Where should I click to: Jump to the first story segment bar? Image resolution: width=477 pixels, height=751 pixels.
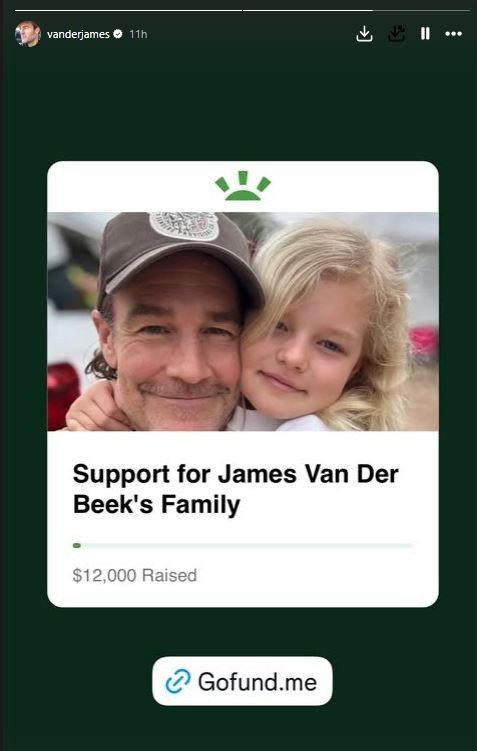[128, 10]
